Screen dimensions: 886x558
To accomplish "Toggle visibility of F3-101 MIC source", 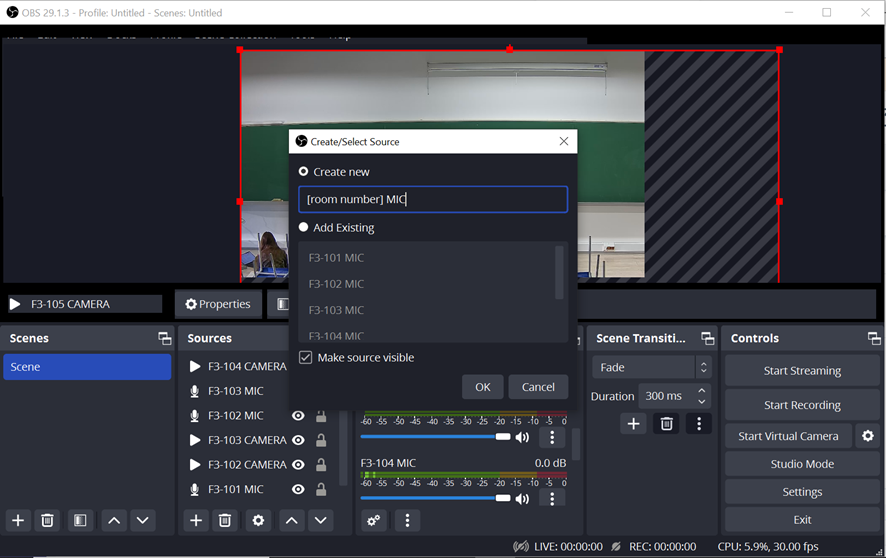I will [298, 489].
